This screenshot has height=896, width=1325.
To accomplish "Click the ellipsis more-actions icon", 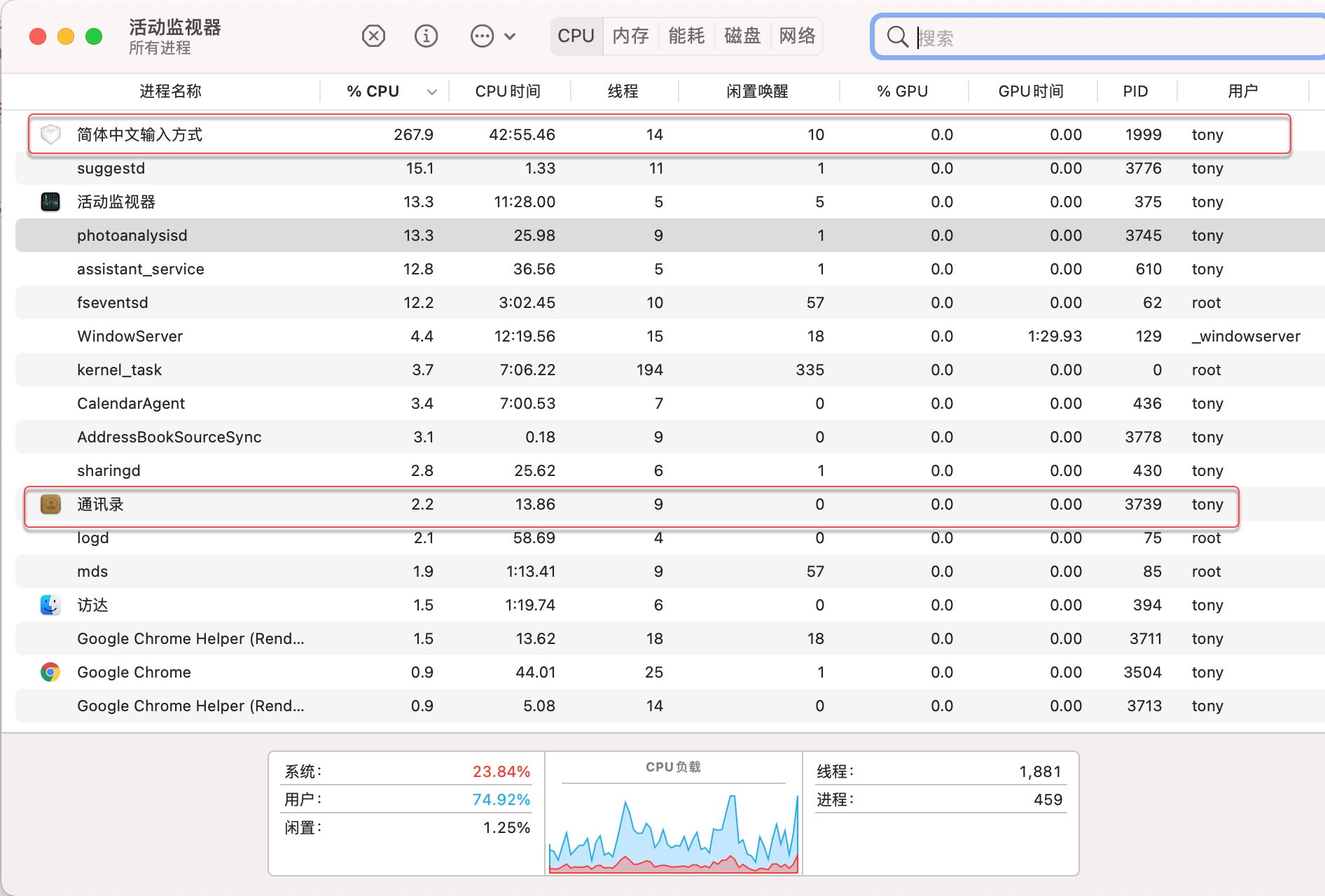I will point(482,36).
